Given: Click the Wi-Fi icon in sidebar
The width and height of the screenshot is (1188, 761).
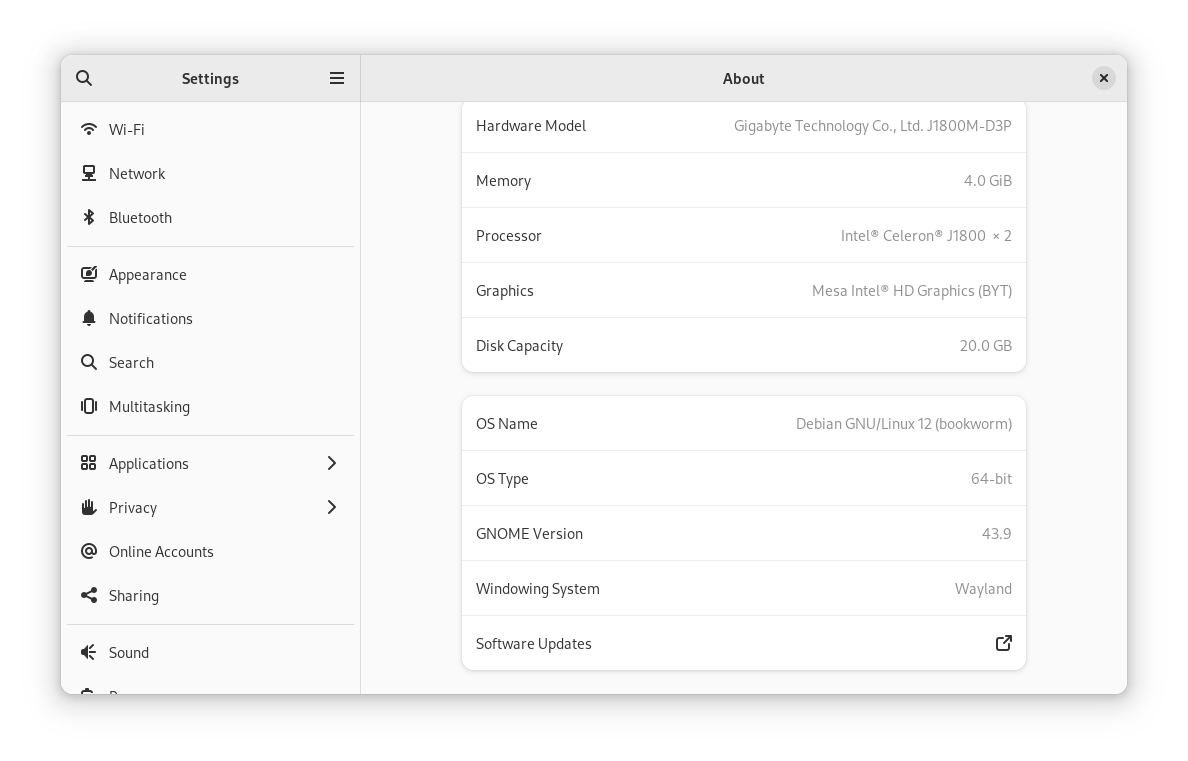Looking at the screenshot, I should pyautogui.click(x=89, y=129).
